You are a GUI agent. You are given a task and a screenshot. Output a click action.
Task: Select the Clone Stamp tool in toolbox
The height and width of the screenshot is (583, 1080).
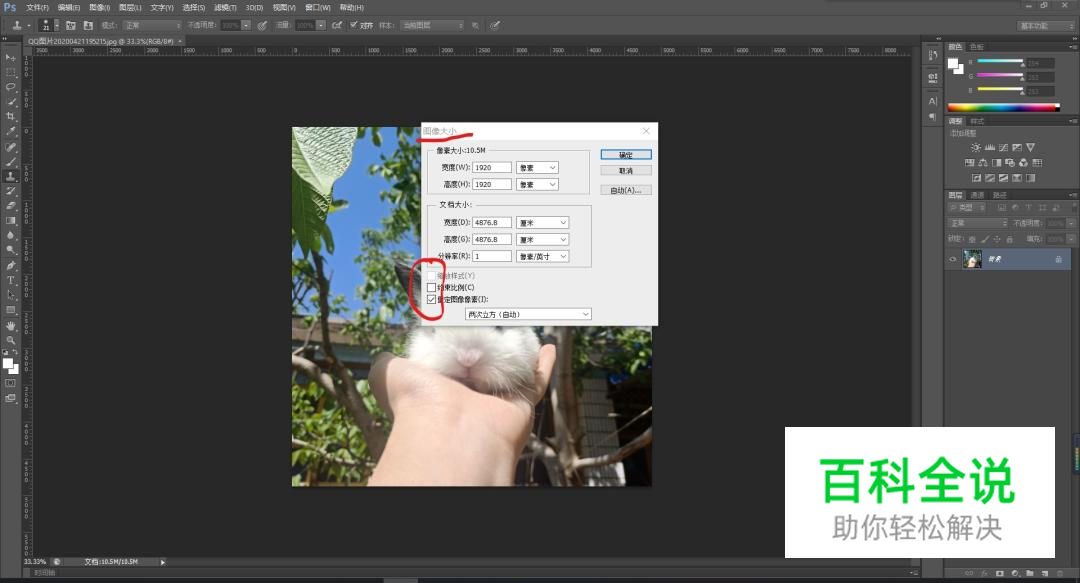[x=11, y=175]
